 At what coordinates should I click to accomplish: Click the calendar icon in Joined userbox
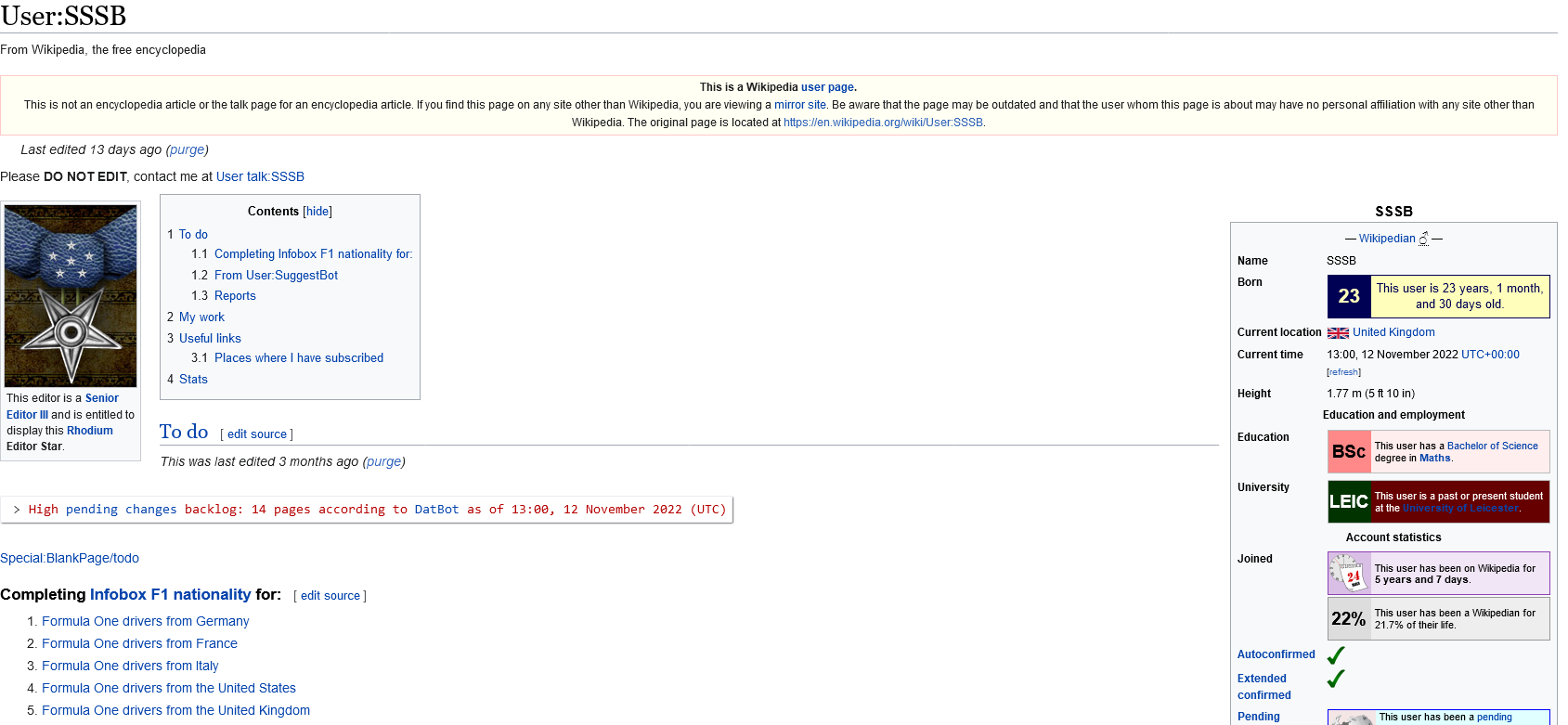click(1349, 574)
